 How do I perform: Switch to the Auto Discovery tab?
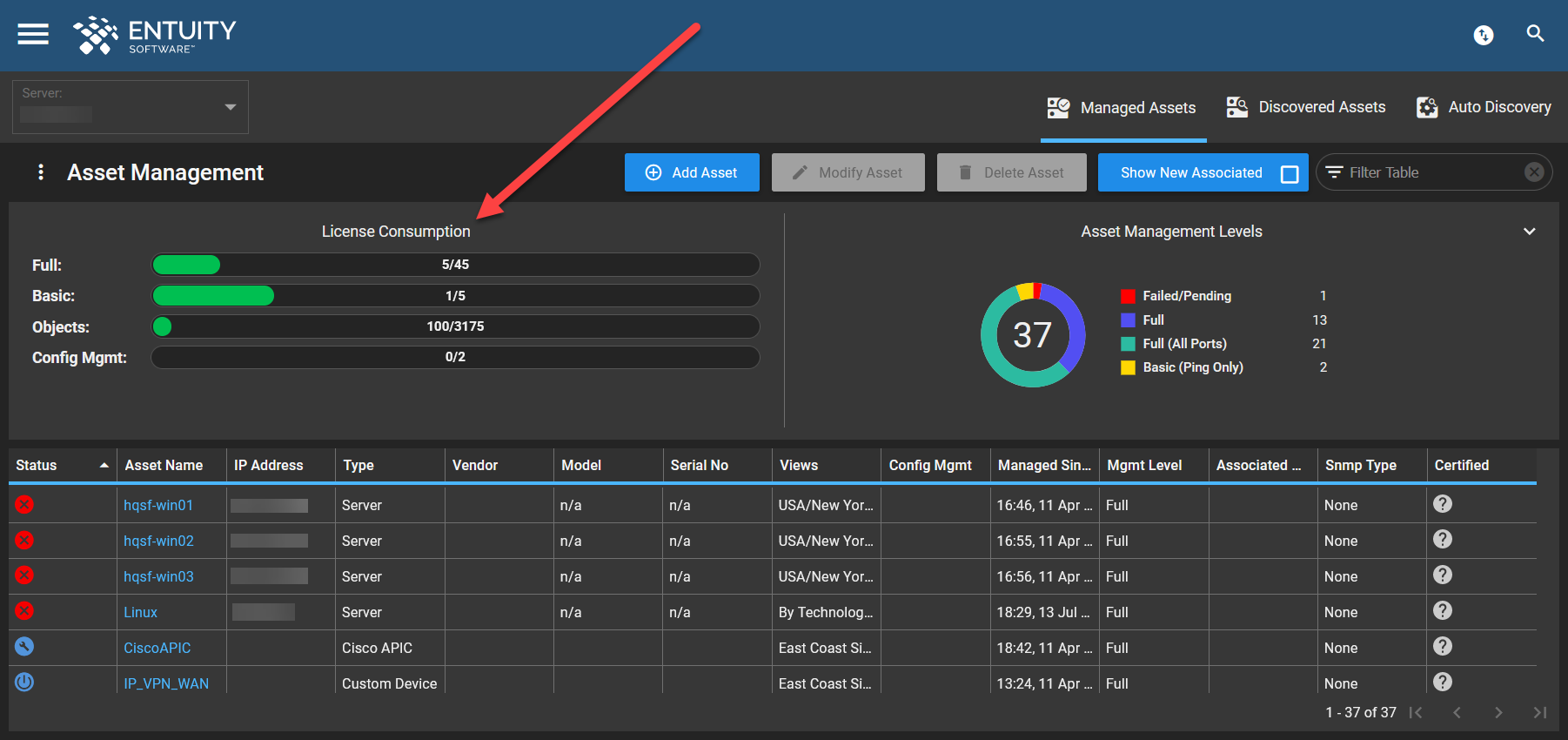(x=1484, y=107)
